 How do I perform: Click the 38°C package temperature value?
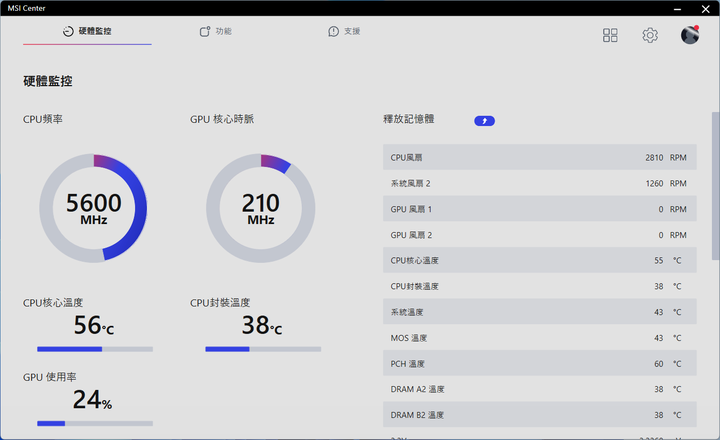click(262, 325)
